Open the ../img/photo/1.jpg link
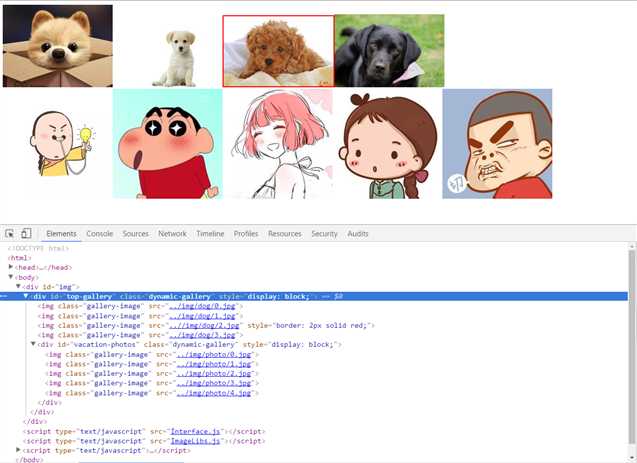Screen dimensions: 637x463 (x=214, y=364)
